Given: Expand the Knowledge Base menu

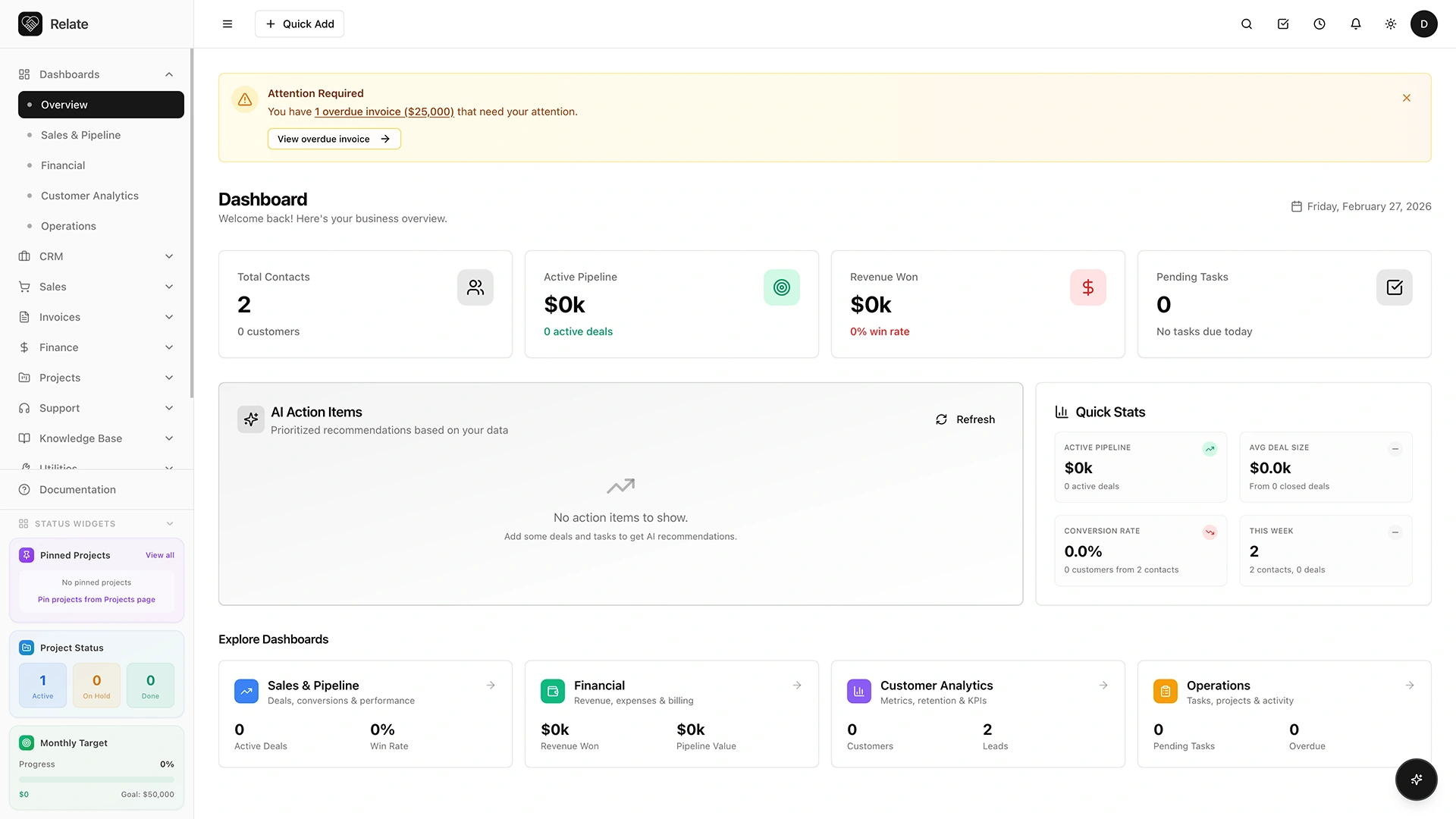Looking at the screenshot, I should pyautogui.click(x=169, y=438).
